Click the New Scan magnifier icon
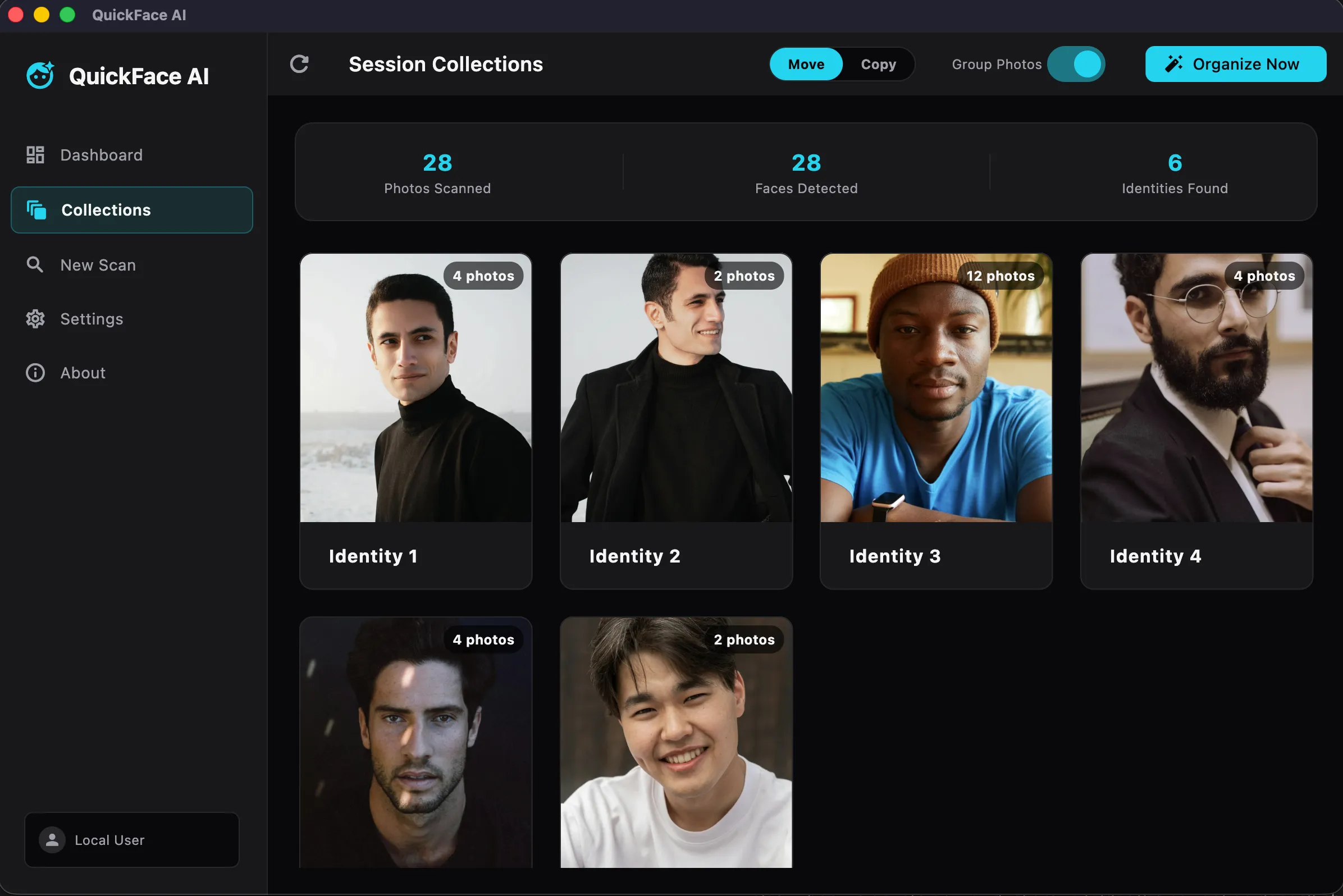The width and height of the screenshot is (1343, 896). coord(35,264)
